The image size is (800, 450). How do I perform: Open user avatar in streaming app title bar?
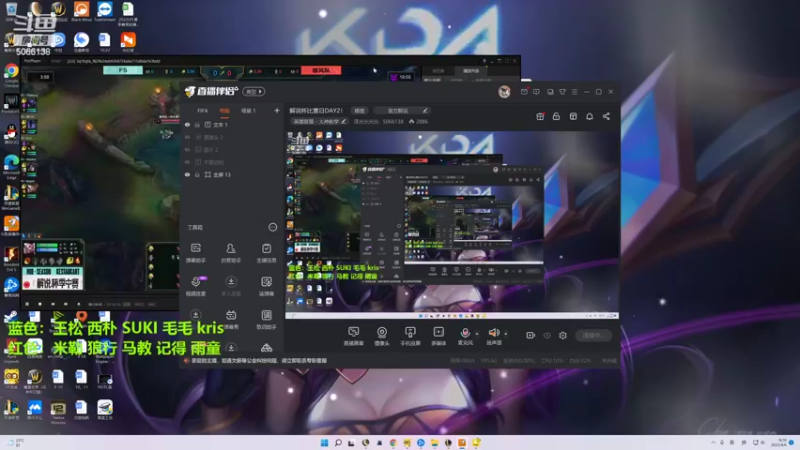504,92
